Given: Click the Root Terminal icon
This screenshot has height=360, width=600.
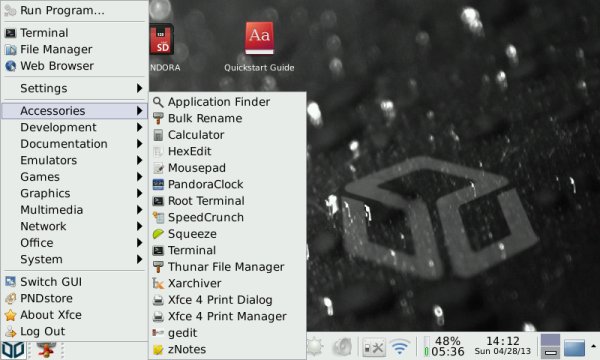Looking at the screenshot, I should [x=158, y=201].
